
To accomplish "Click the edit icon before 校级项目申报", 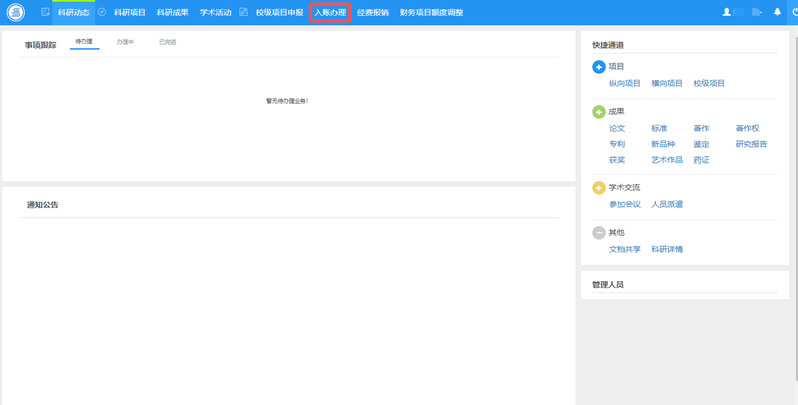I will (244, 12).
